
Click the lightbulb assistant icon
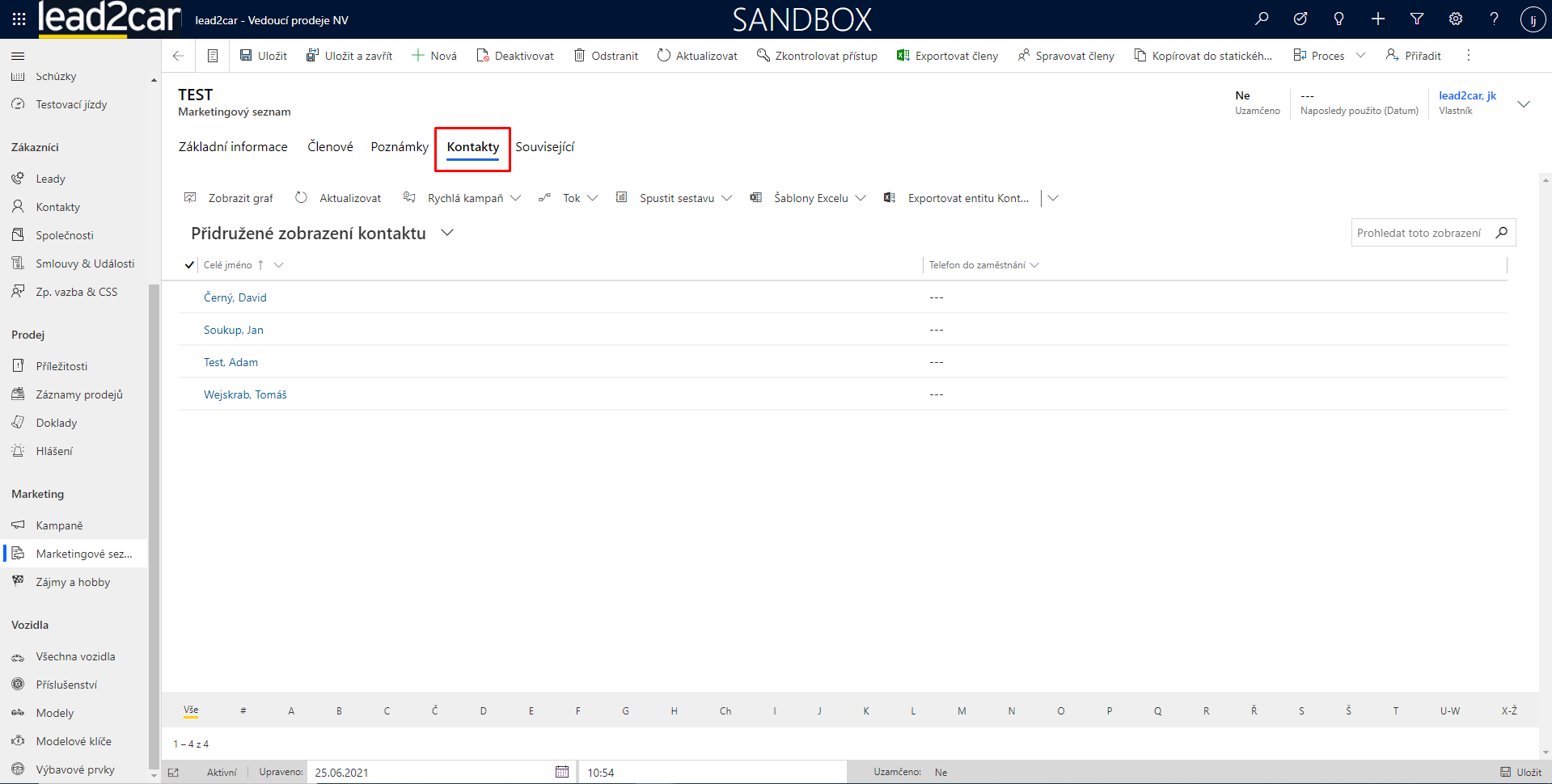click(x=1339, y=19)
